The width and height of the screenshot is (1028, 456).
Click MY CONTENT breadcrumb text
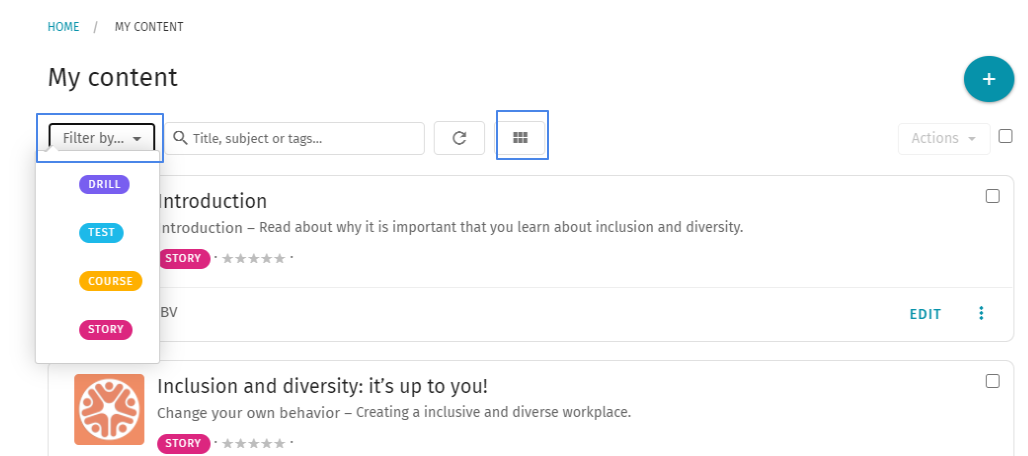(x=149, y=27)
